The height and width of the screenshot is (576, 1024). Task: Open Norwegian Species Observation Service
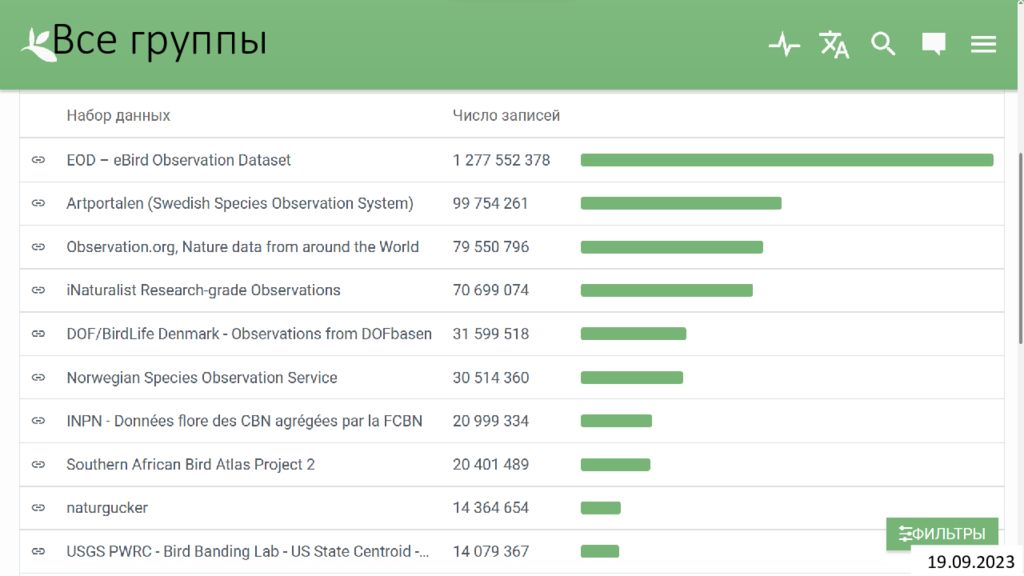202,377
